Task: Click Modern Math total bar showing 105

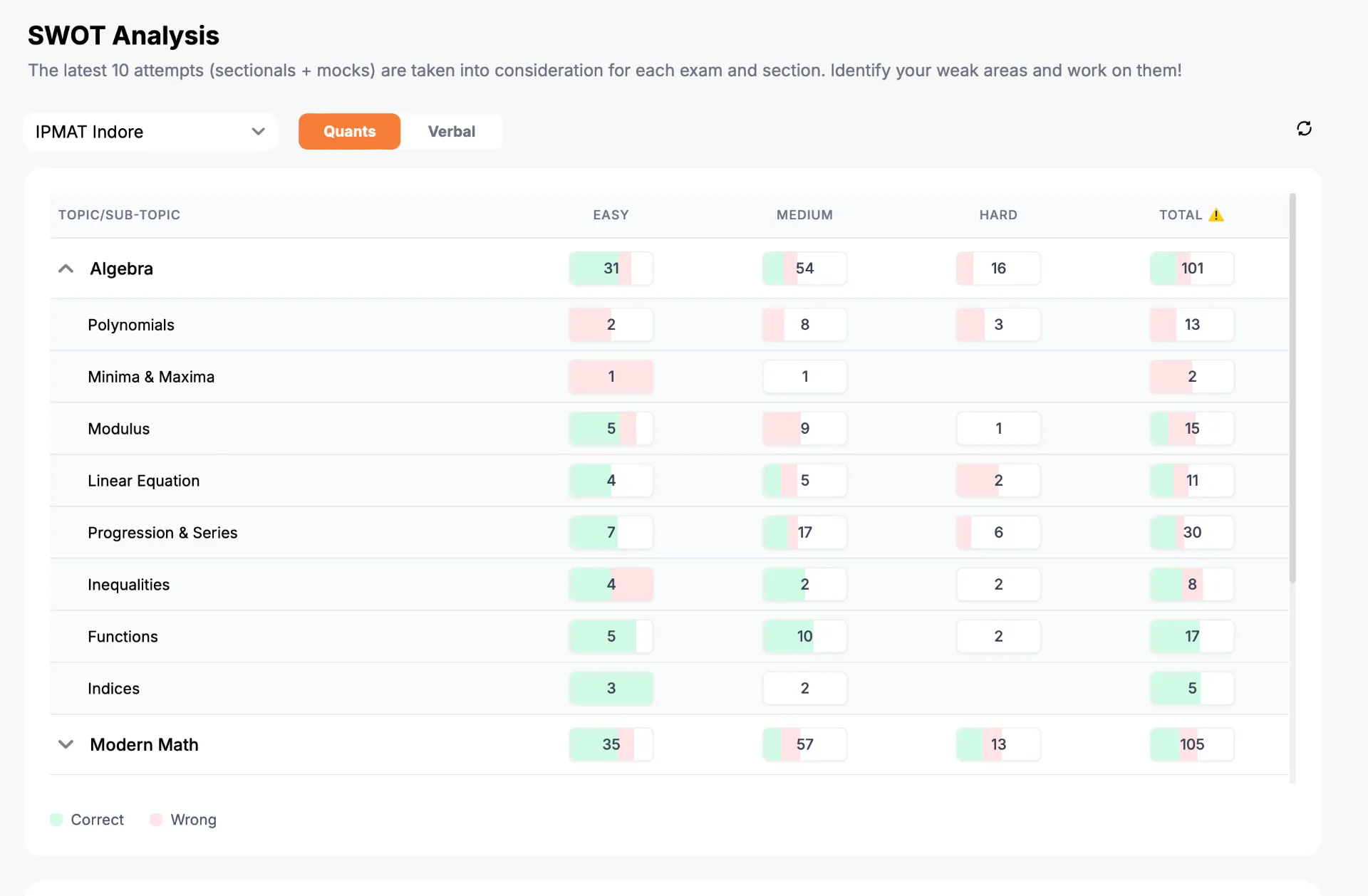Action: pyautogui.click(x=1192, y=744)
